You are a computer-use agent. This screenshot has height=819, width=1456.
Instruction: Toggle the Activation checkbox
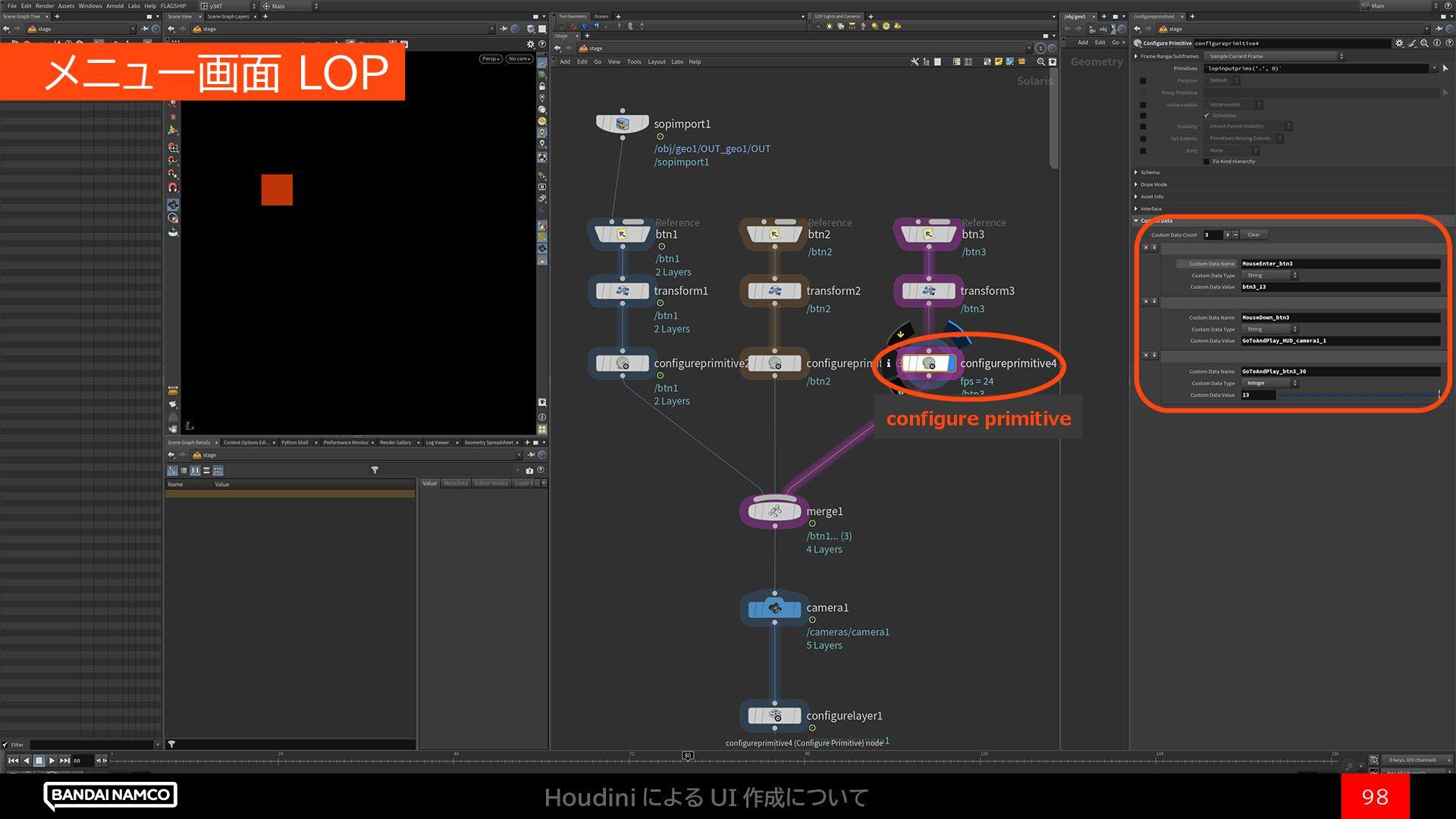(x=1207, y=115)
